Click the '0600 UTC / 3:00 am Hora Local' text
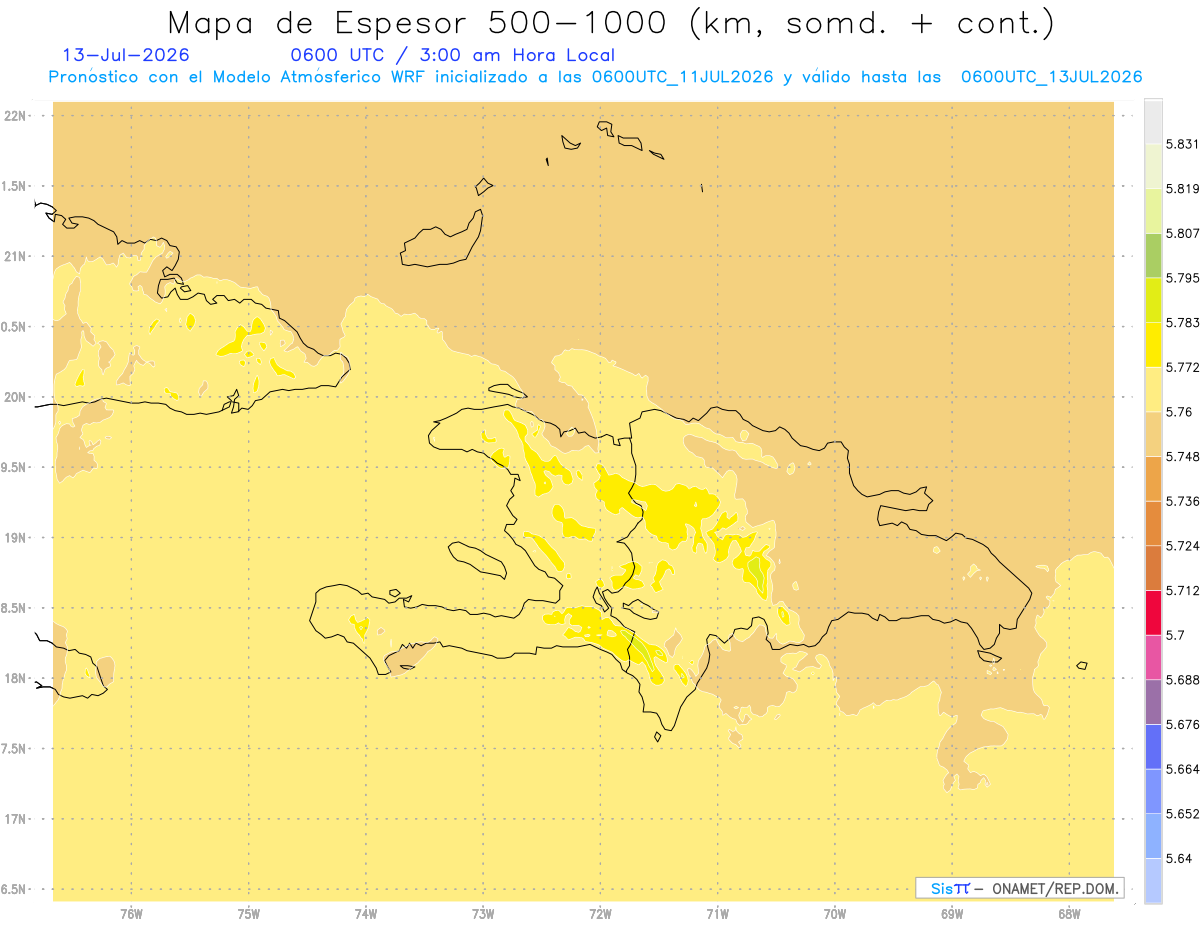This screenshot has width=1200, height=927. (x=452, y=56)
